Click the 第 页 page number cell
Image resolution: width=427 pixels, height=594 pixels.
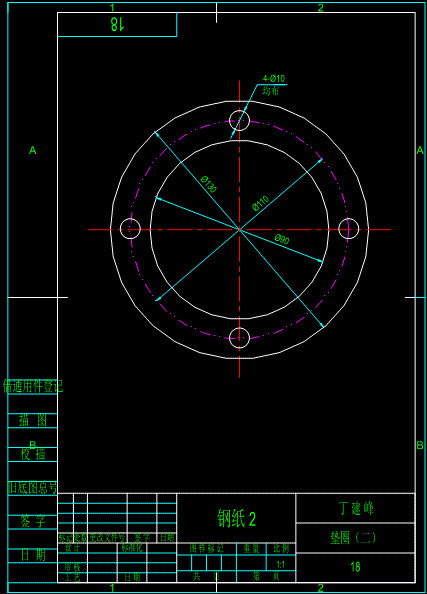click(266, 576)
